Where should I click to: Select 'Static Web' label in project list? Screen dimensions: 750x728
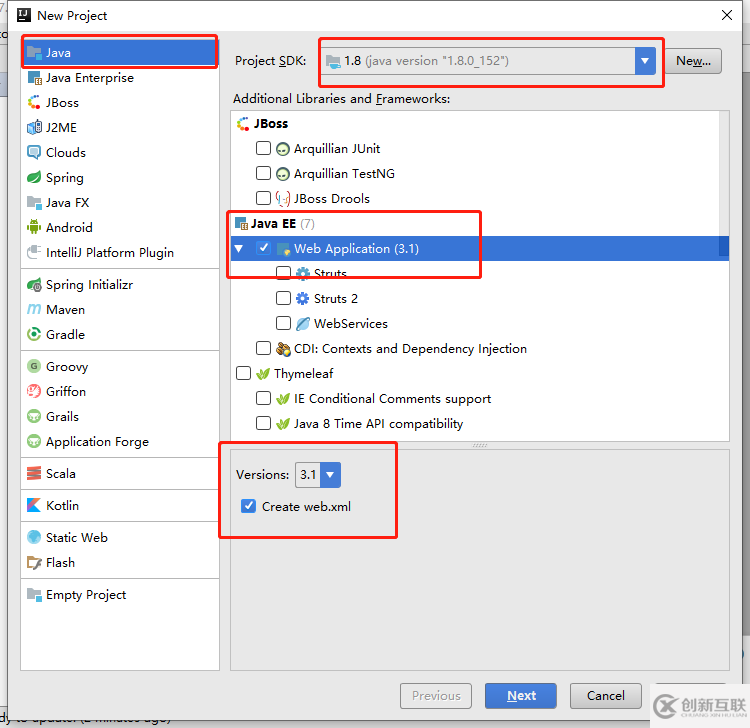[x=77, y=537]
